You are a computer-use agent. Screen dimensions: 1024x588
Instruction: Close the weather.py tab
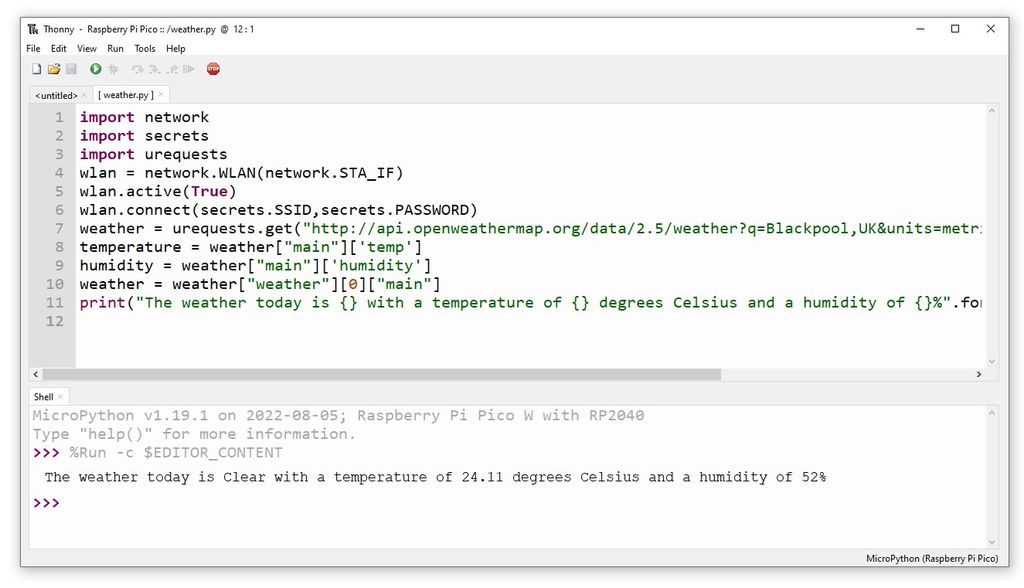click(161, 94)
